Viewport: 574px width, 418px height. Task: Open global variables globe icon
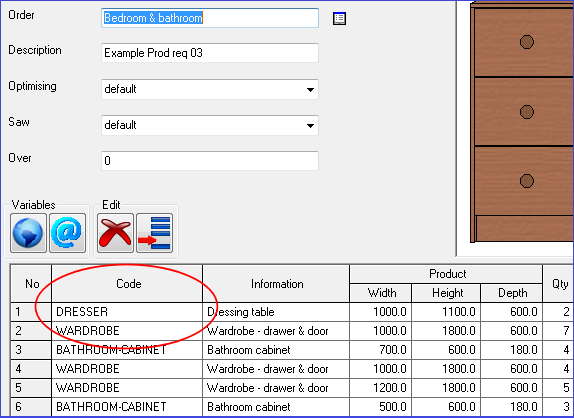click(x=28, y=233)
